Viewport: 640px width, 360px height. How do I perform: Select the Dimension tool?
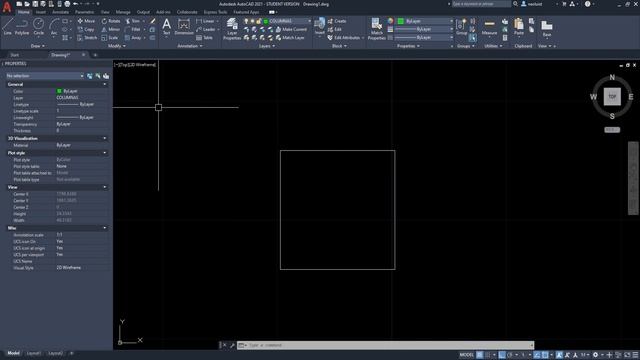(x=184, y=27)
